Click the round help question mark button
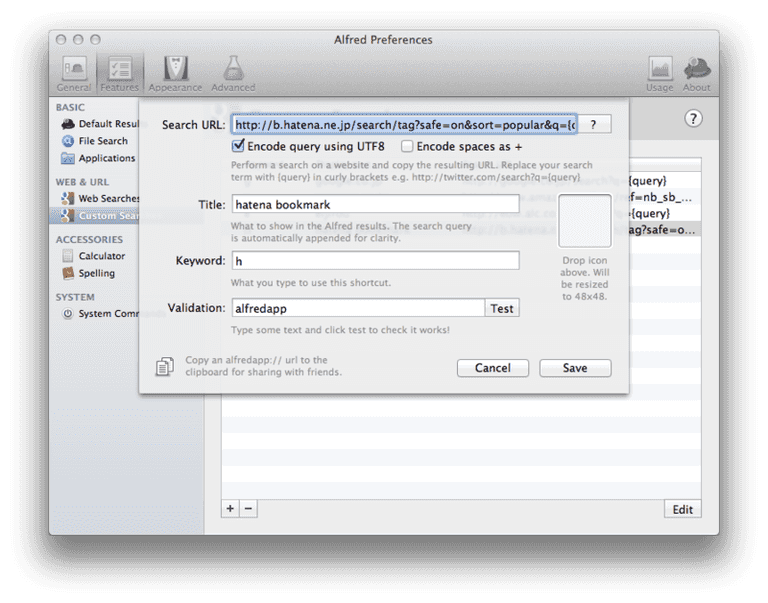Image resolution: width=768 pixels, height=603 pixels. coord(693,119)
